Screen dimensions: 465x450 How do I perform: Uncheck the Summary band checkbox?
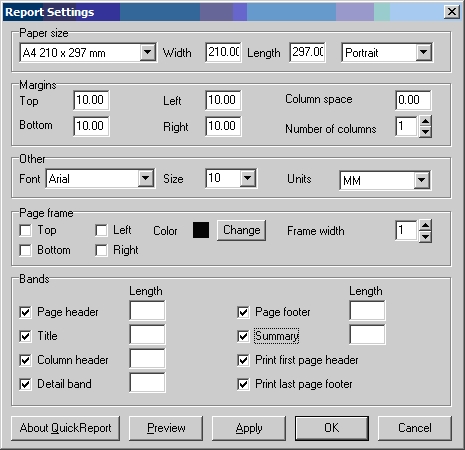tap(243, 336)
